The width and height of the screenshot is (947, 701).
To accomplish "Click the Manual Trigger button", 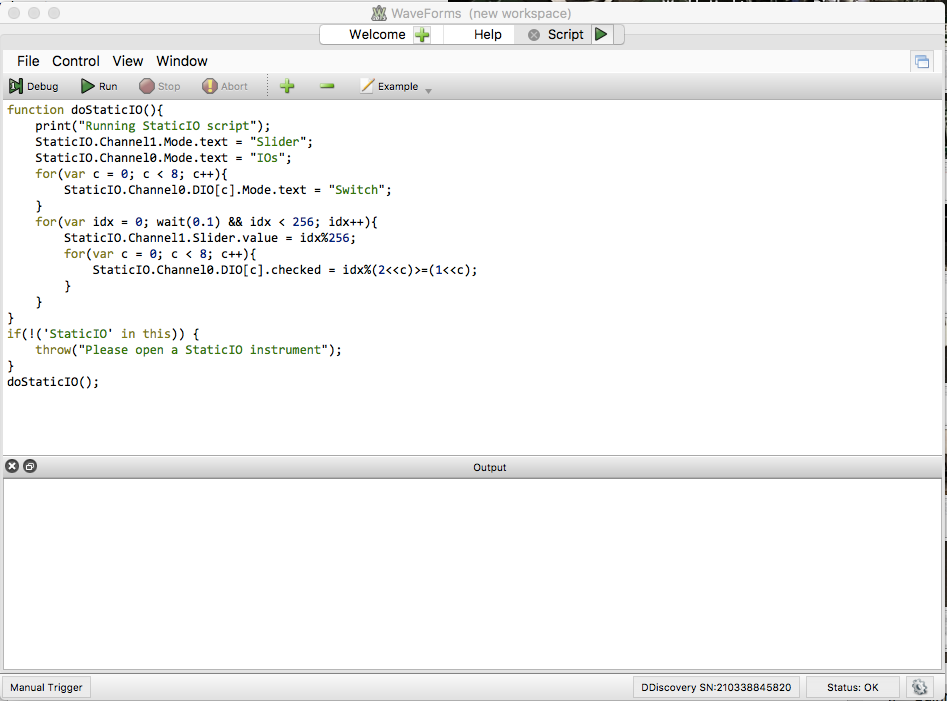I will click(47, 687).
